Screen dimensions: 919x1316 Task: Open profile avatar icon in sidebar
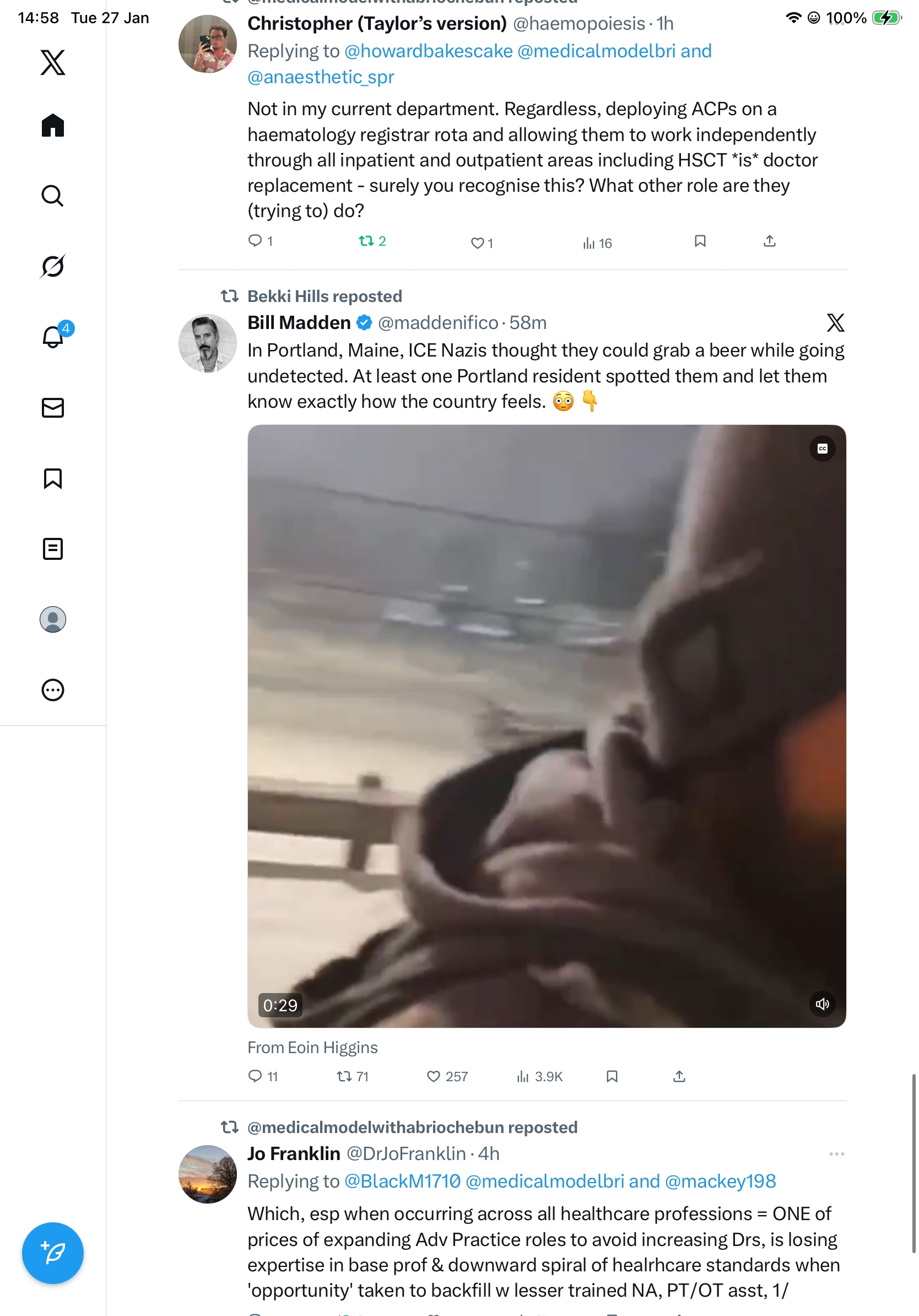[53, 619]
